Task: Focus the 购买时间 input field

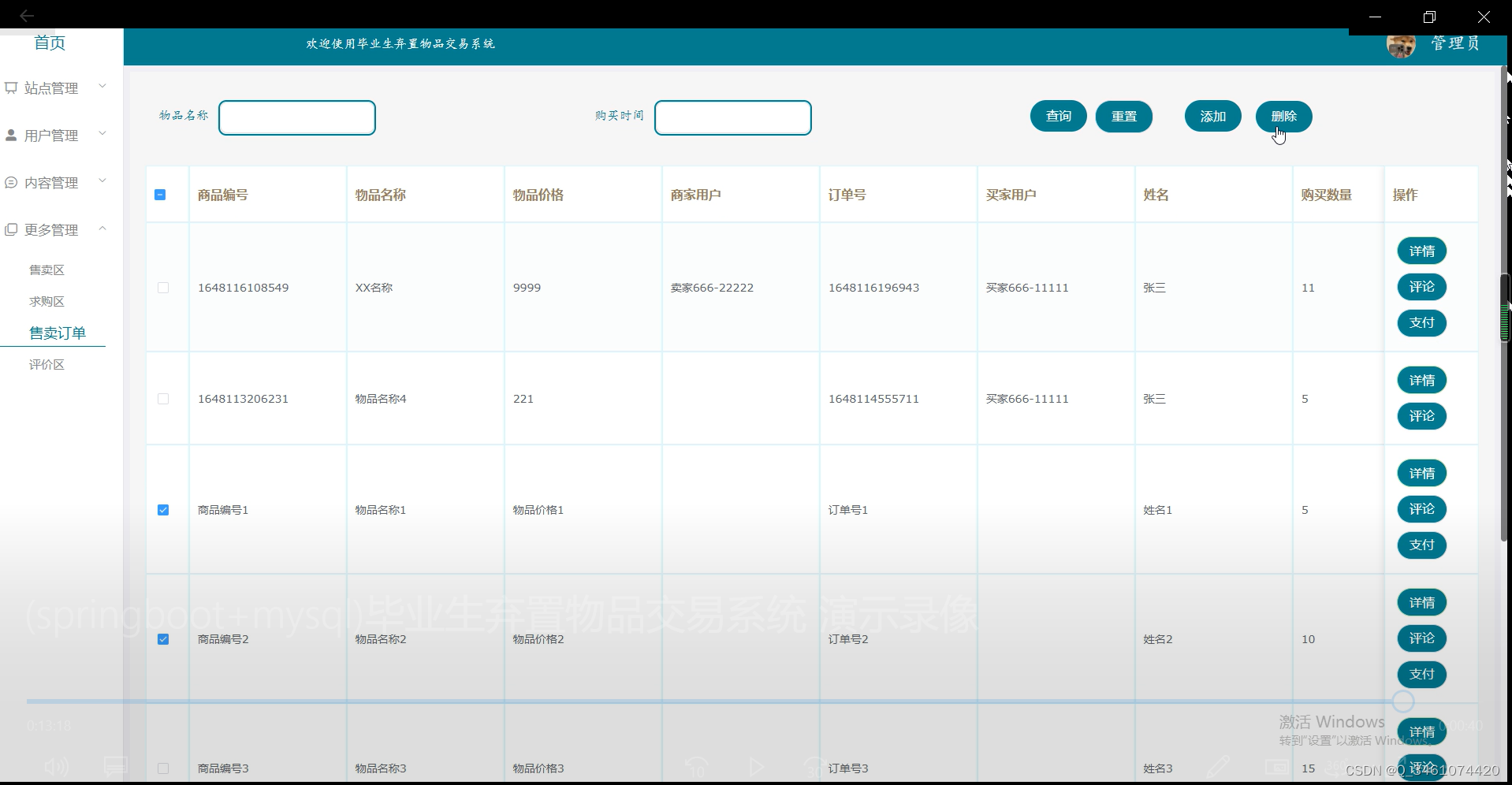Action: (x=733, y=117)
